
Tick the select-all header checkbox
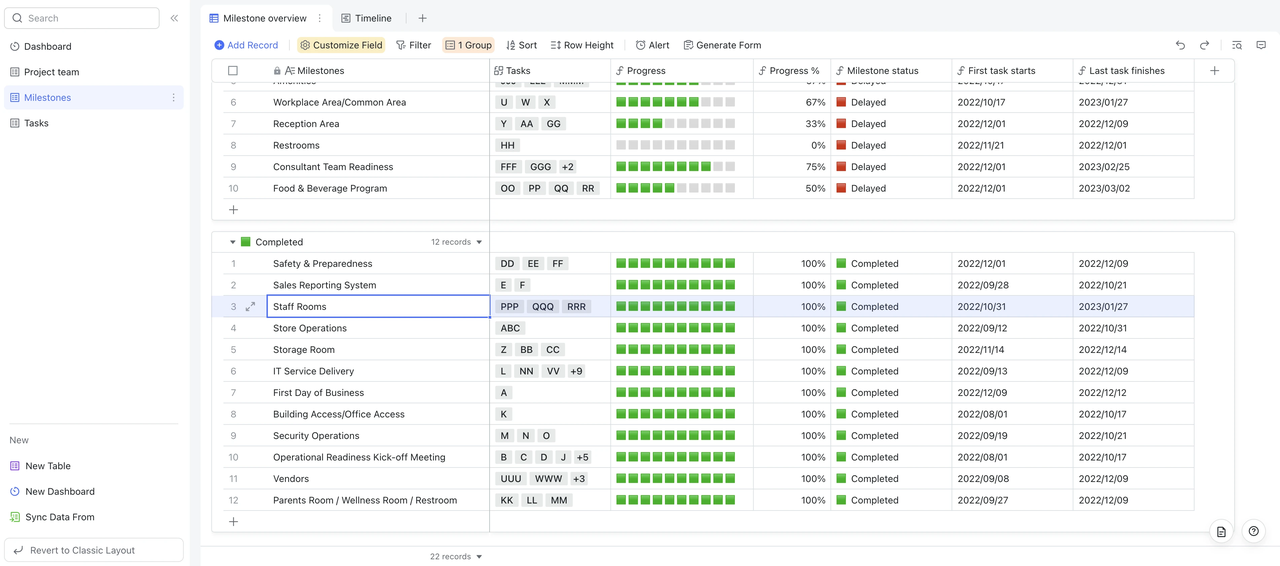pyautogui.click(x=233, y=71)
